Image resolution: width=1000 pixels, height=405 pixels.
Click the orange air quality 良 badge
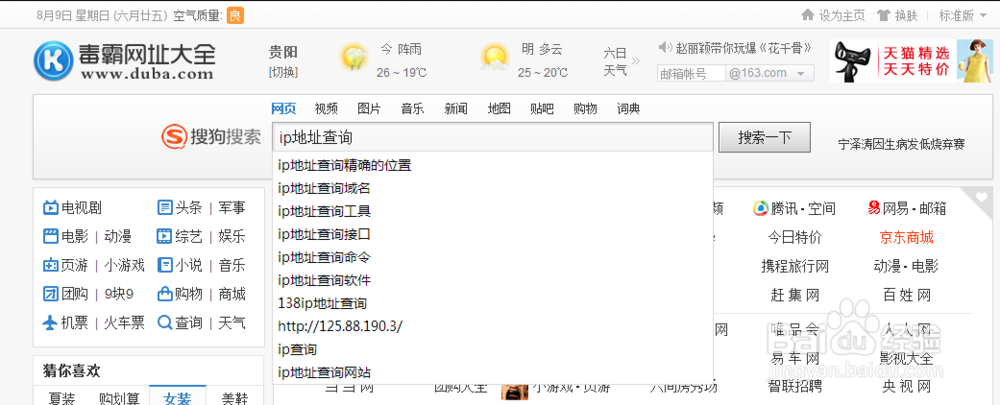click(x=235, y=15)
